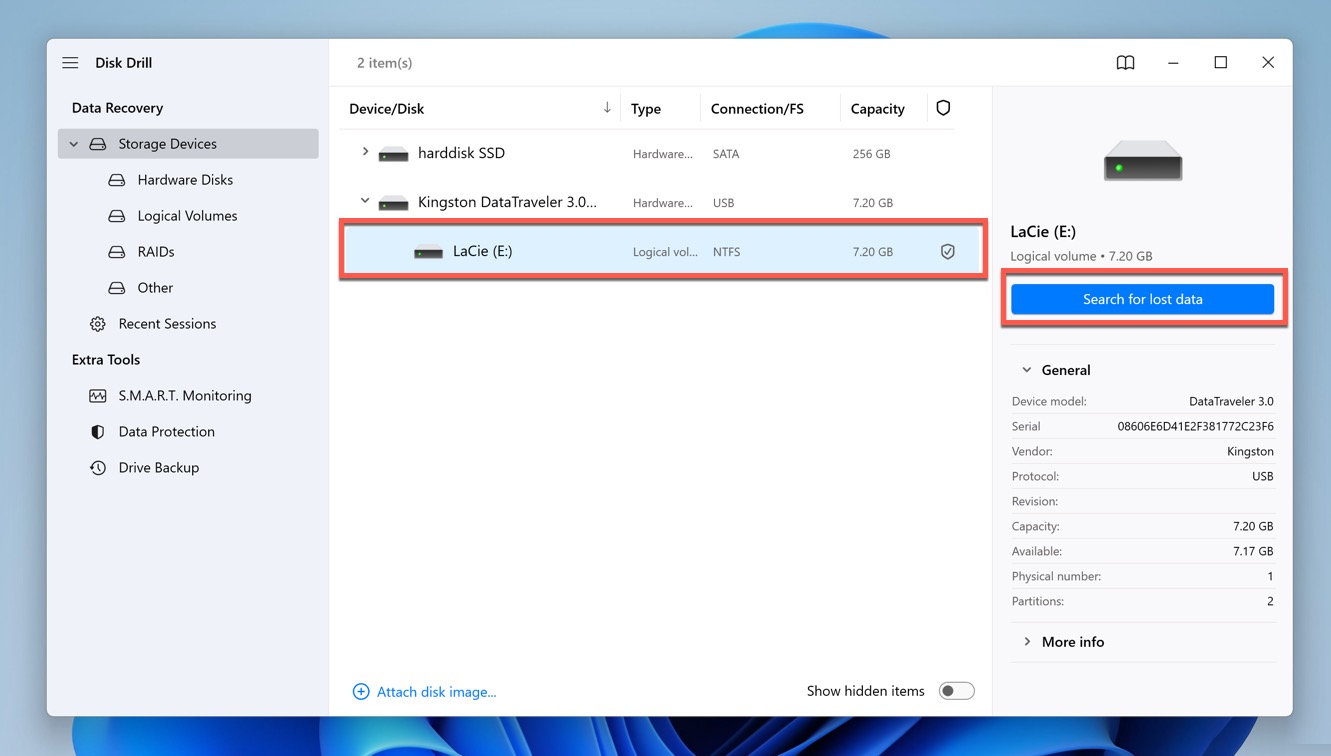This screenshot has height=756, width=1331.
Task: Toggle Show hidden items switch
Action: [956, 691]
